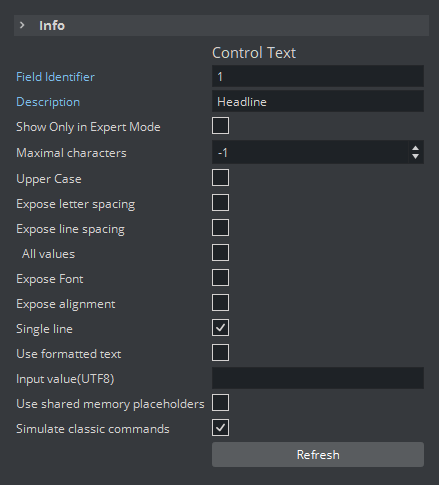Enable Use formatted text
Viewport: 439px width, 485px height.
220,353
